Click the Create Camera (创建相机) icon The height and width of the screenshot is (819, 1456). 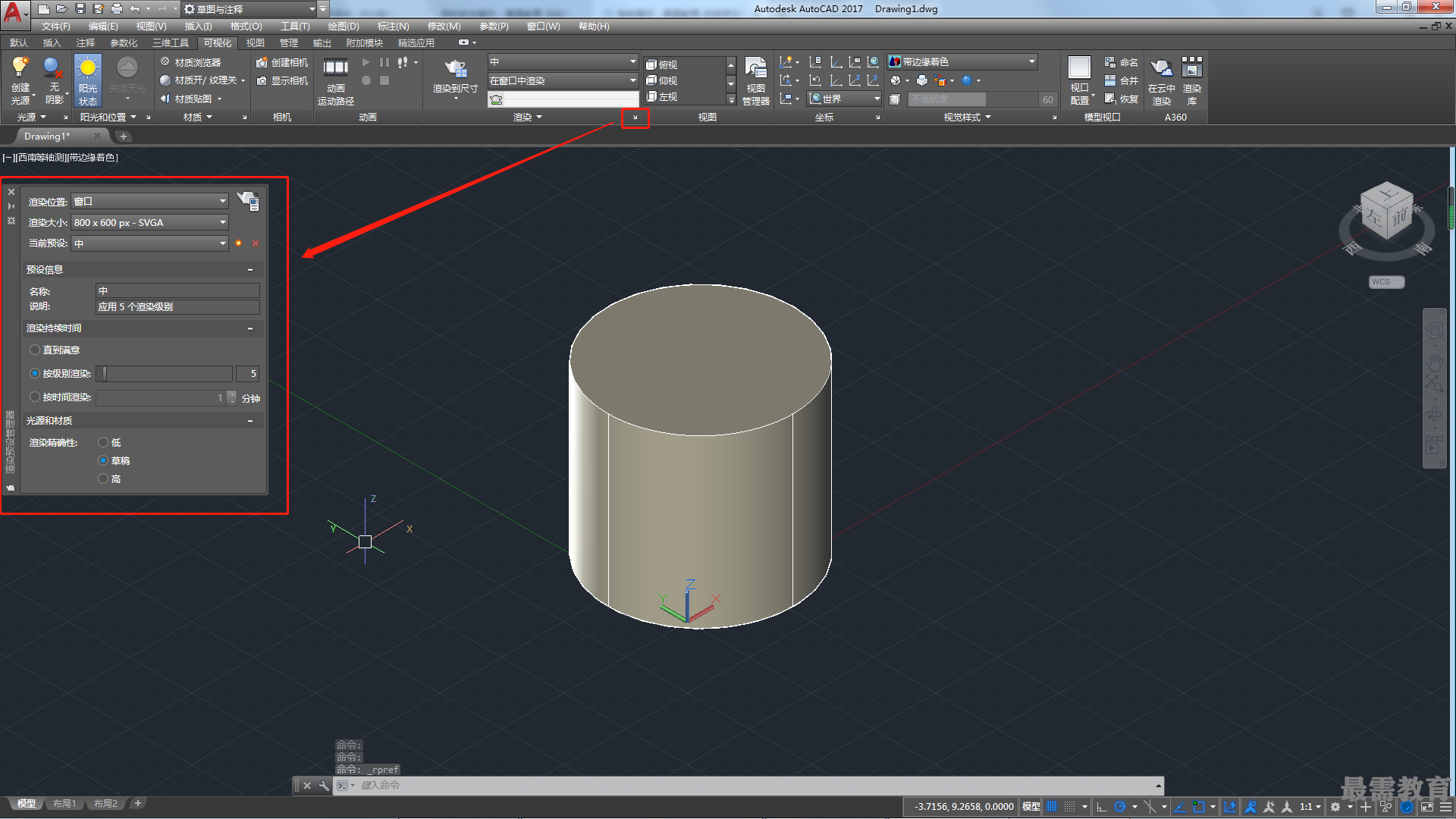[x=262, y=62]
